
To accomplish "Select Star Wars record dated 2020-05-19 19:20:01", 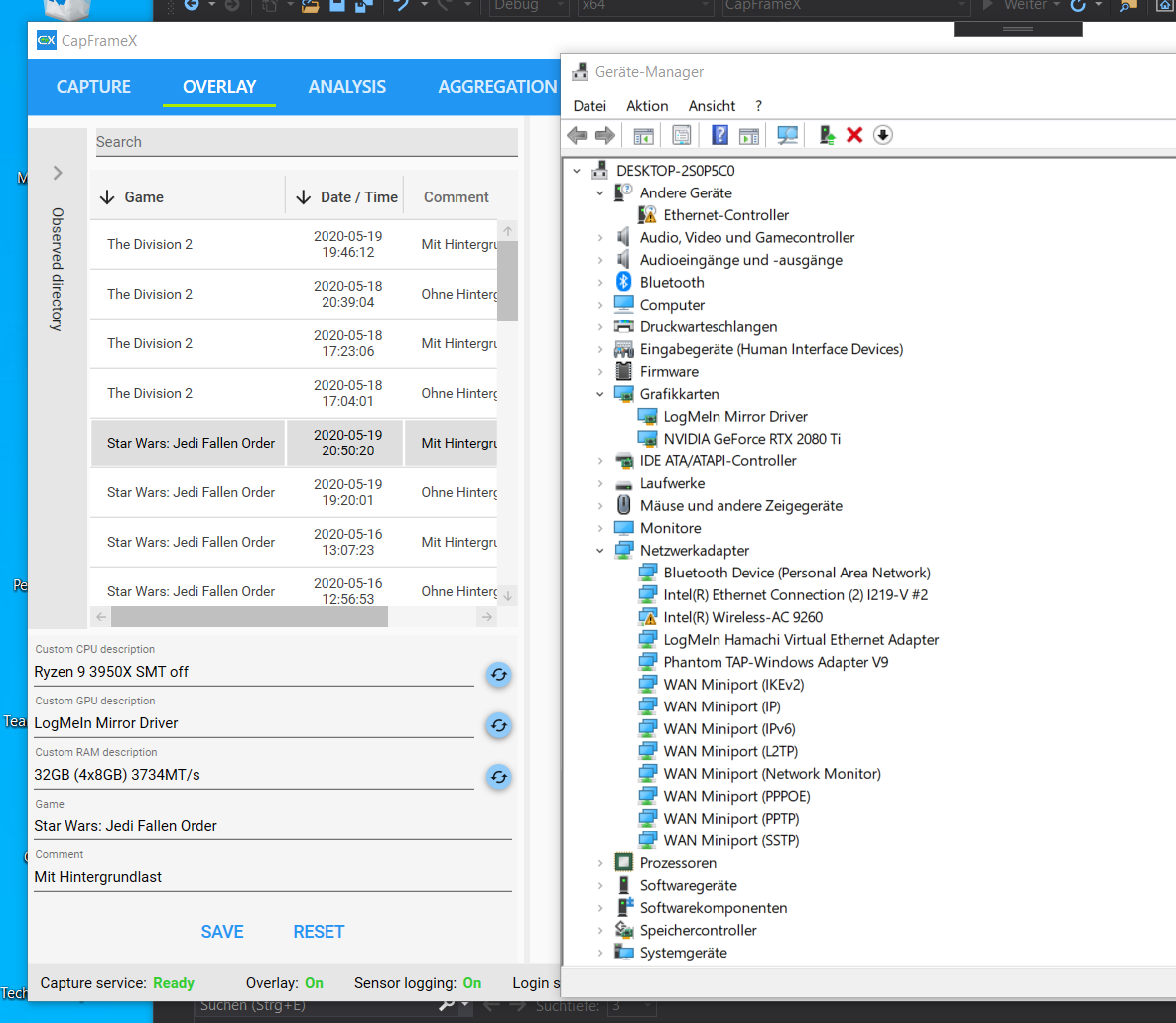I will pyautogui.click(x=294, y=493).
